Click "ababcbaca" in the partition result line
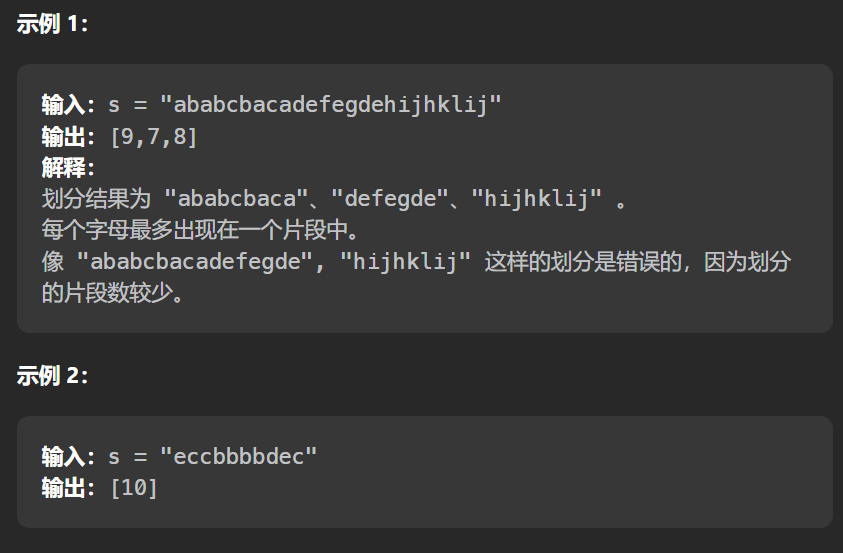Image resolution: width=843 pixels, height=553 pixels. pyautogui.click(x=236, y=198)
